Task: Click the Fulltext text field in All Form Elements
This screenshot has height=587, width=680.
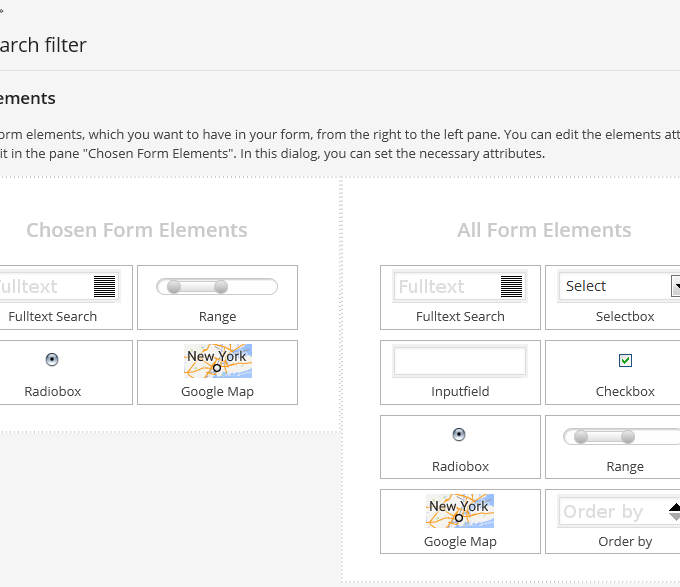Action: (445, 287)
